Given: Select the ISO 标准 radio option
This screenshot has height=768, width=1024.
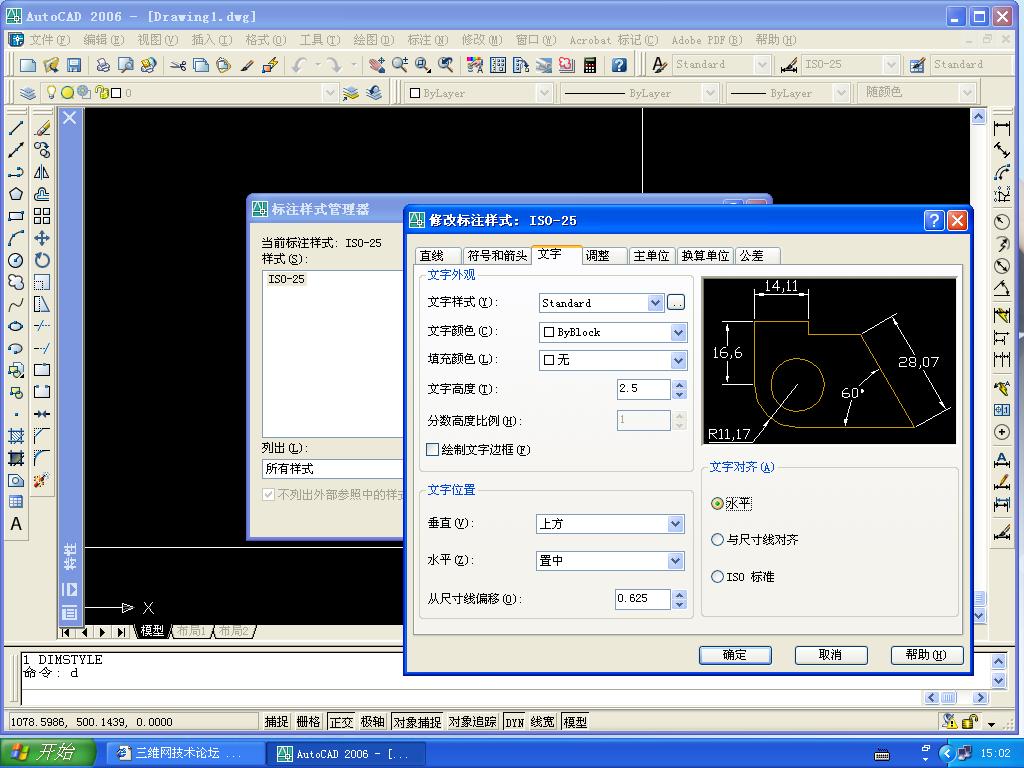Looking at the screenshot, I should point(717,577).
